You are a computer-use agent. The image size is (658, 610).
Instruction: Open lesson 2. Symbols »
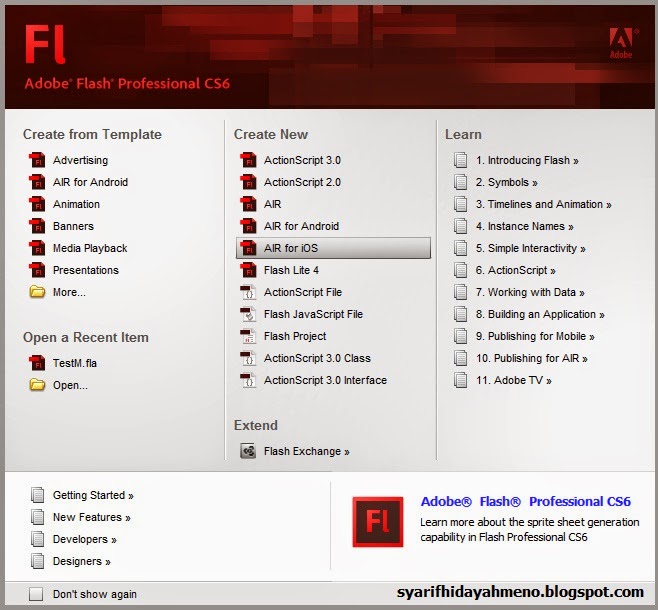507,182
